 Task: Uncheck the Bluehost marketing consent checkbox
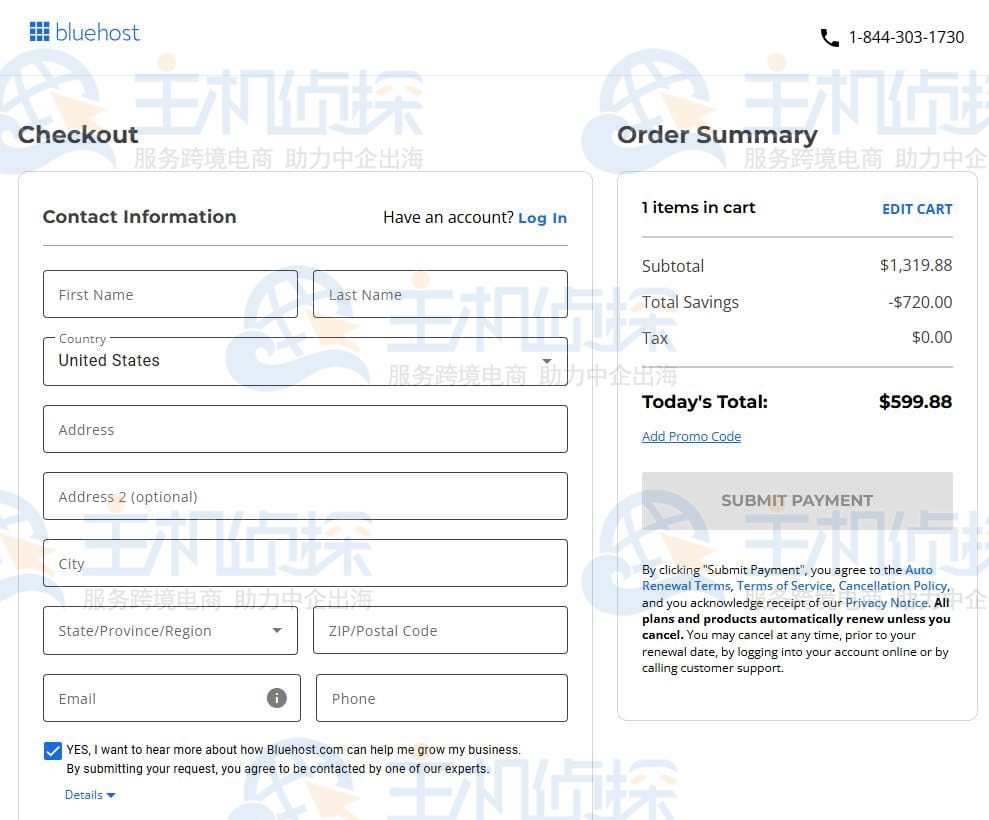(53, 751)
